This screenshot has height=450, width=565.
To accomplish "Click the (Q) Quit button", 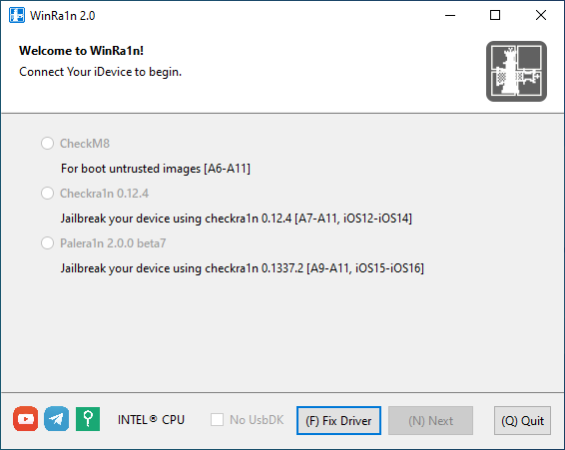I will coord(522,420).
